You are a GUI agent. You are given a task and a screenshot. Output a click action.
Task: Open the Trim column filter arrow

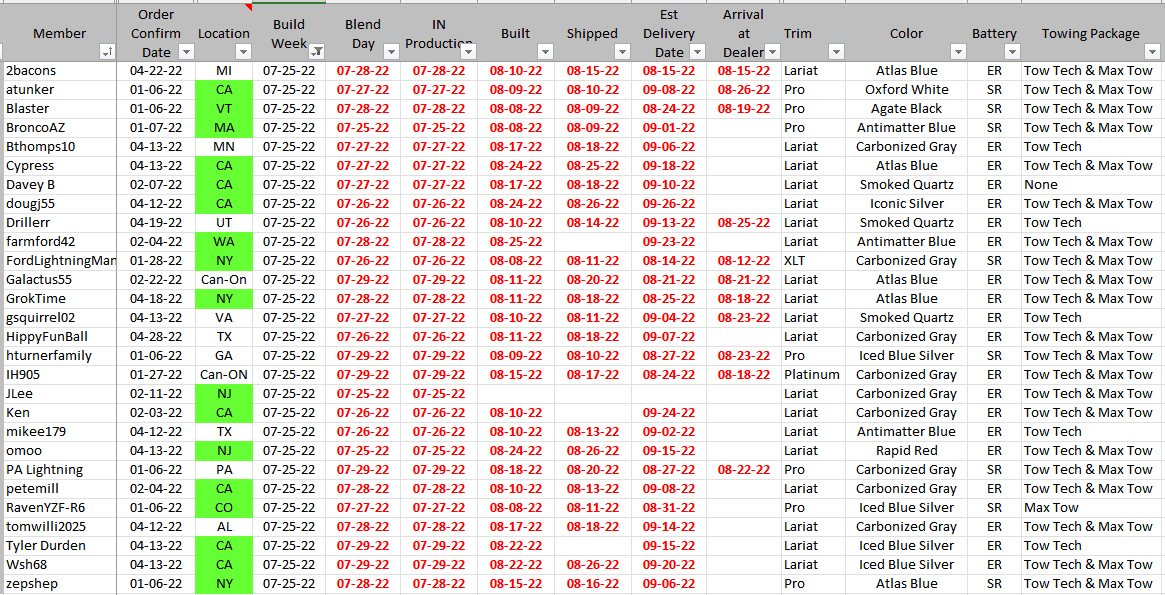click(x=836, y=52)
